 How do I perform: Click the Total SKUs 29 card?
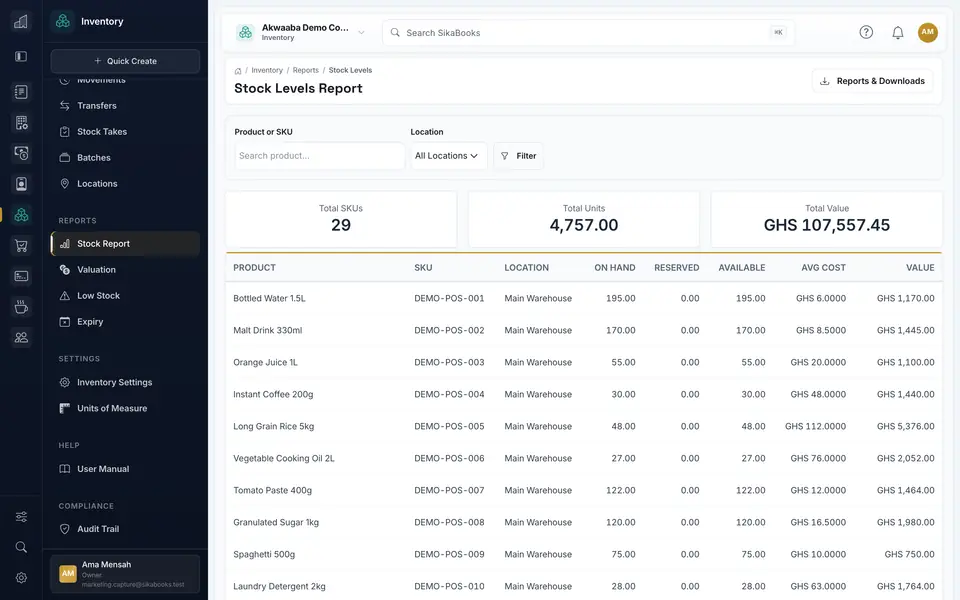[341, 219]
